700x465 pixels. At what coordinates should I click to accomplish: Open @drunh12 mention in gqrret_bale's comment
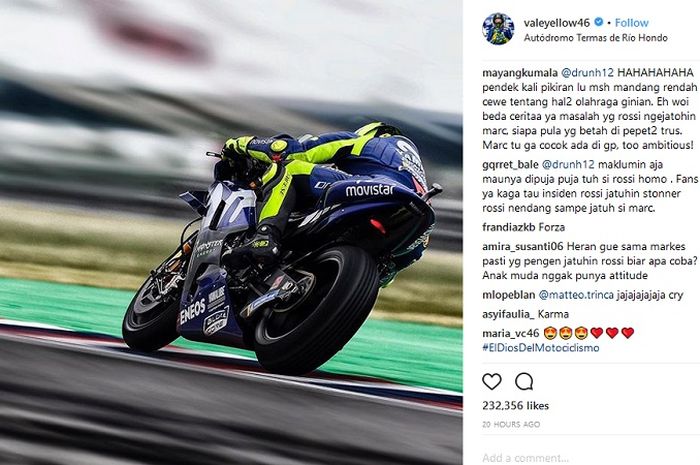(x=568, y=165)
